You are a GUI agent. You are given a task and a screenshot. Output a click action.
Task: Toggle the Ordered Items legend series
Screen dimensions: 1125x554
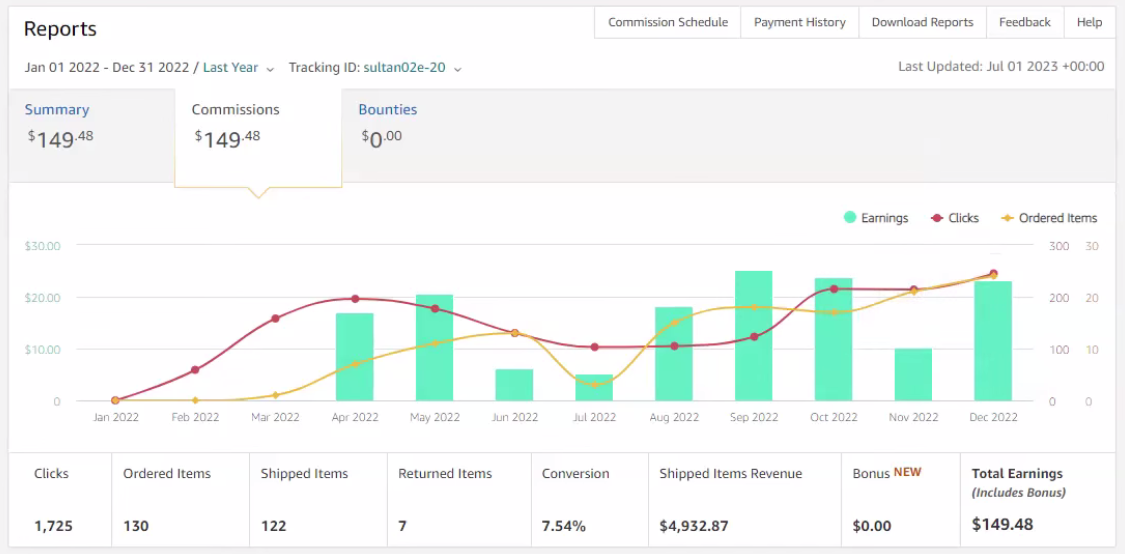click(1049, 217)
